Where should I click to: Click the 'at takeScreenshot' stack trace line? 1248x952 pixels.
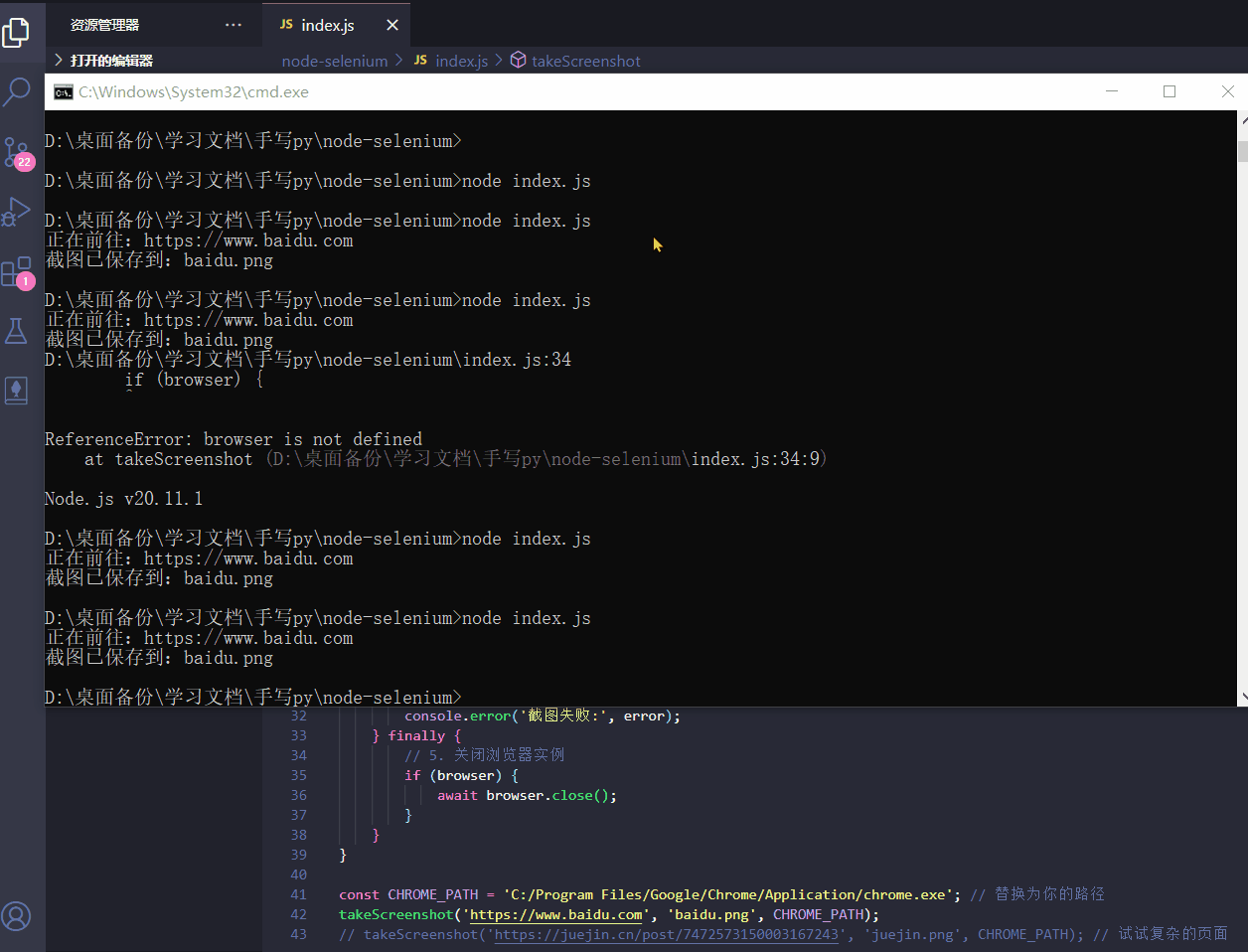[x=456, y=459]
